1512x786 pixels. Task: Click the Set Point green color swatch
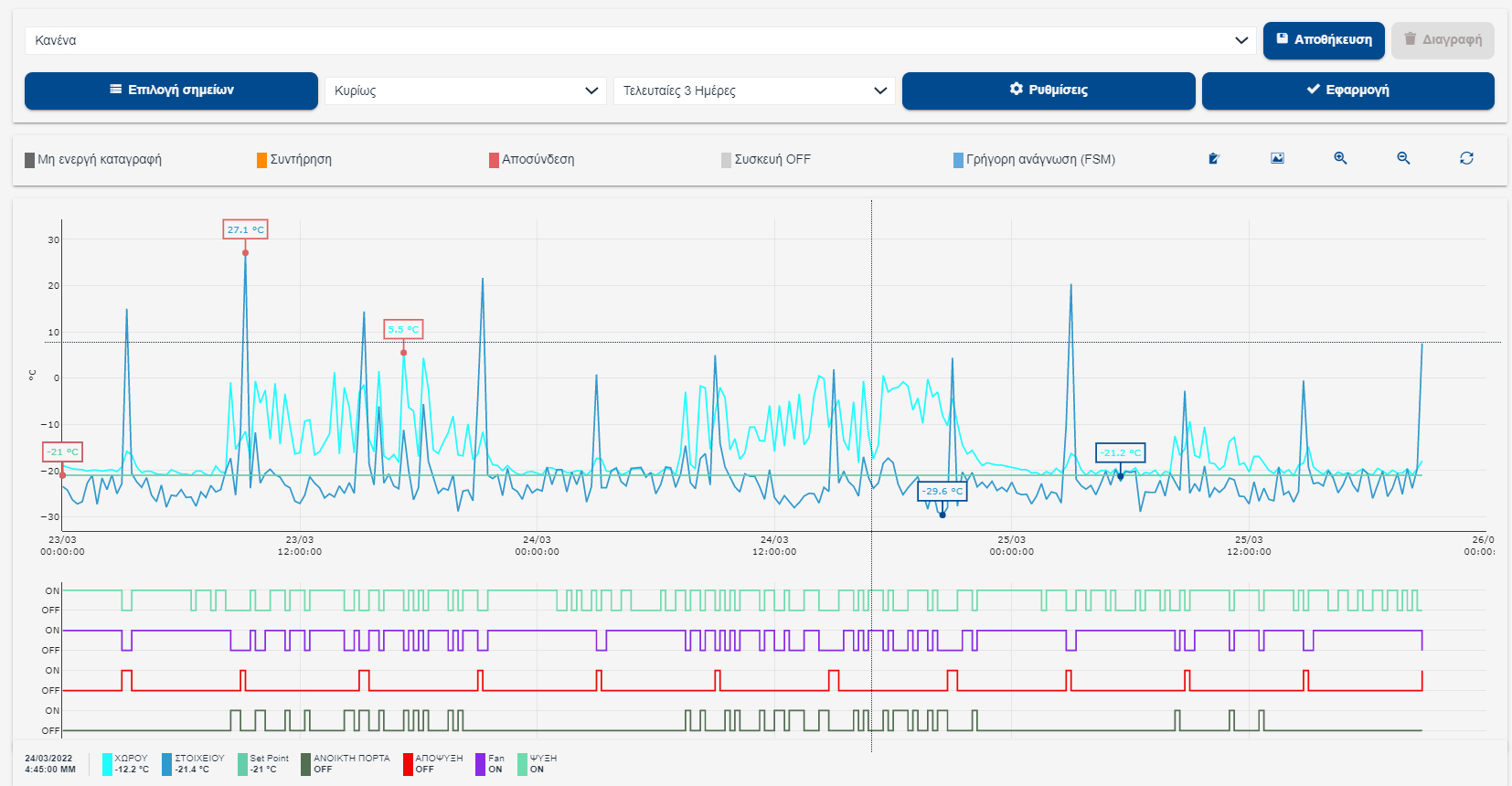point(243,764)
